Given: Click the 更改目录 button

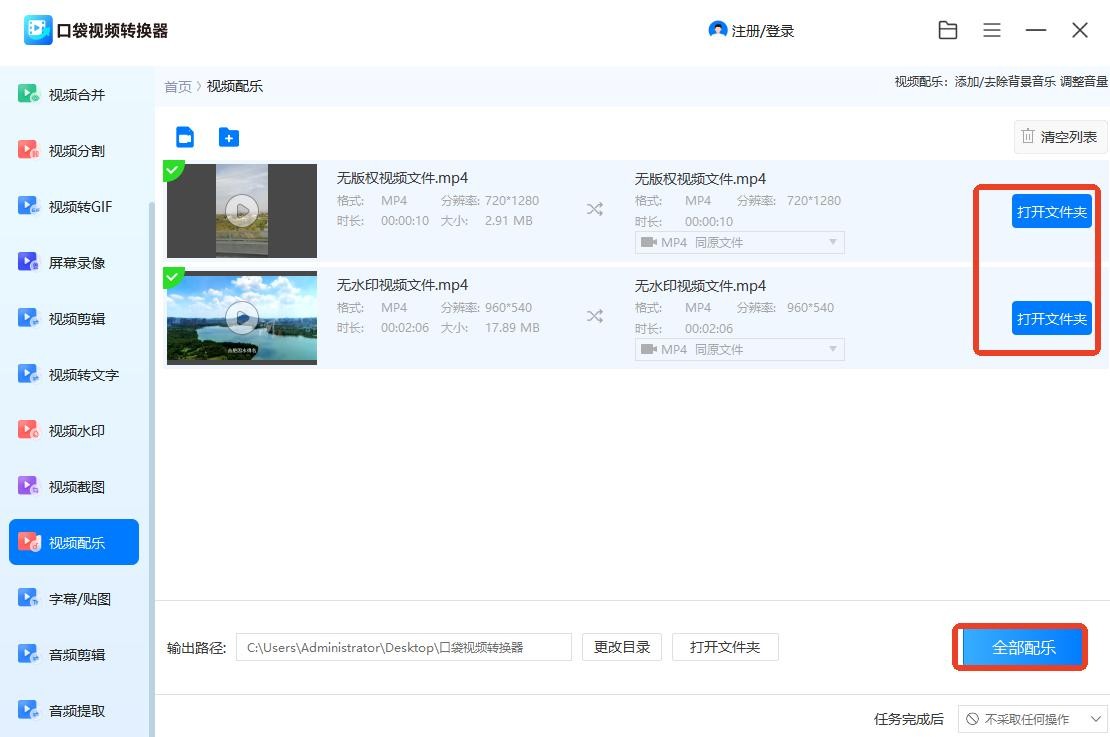Looking at the screenshot, I should coord(621,647).
